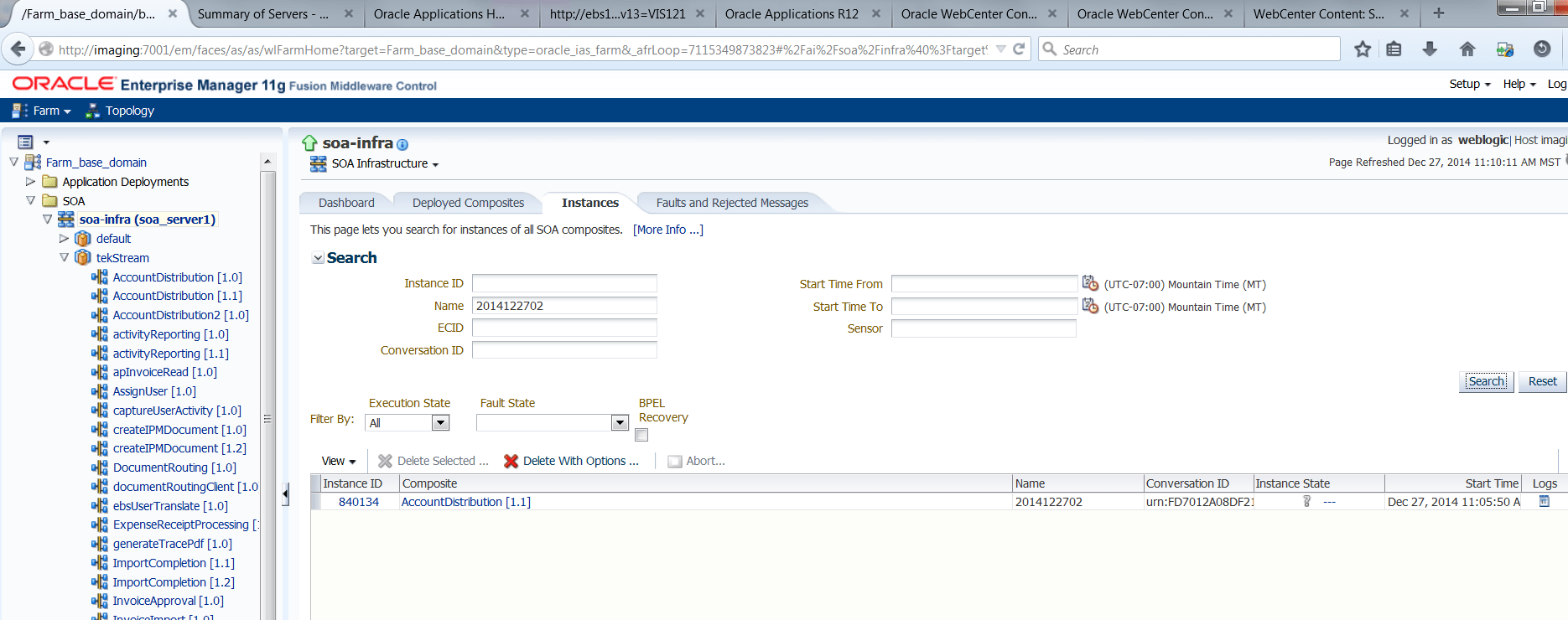Image resolution: width=1568 pixels, height=620 pixels.
Task: Click the Search button
Action: [x=1487, y=381]
